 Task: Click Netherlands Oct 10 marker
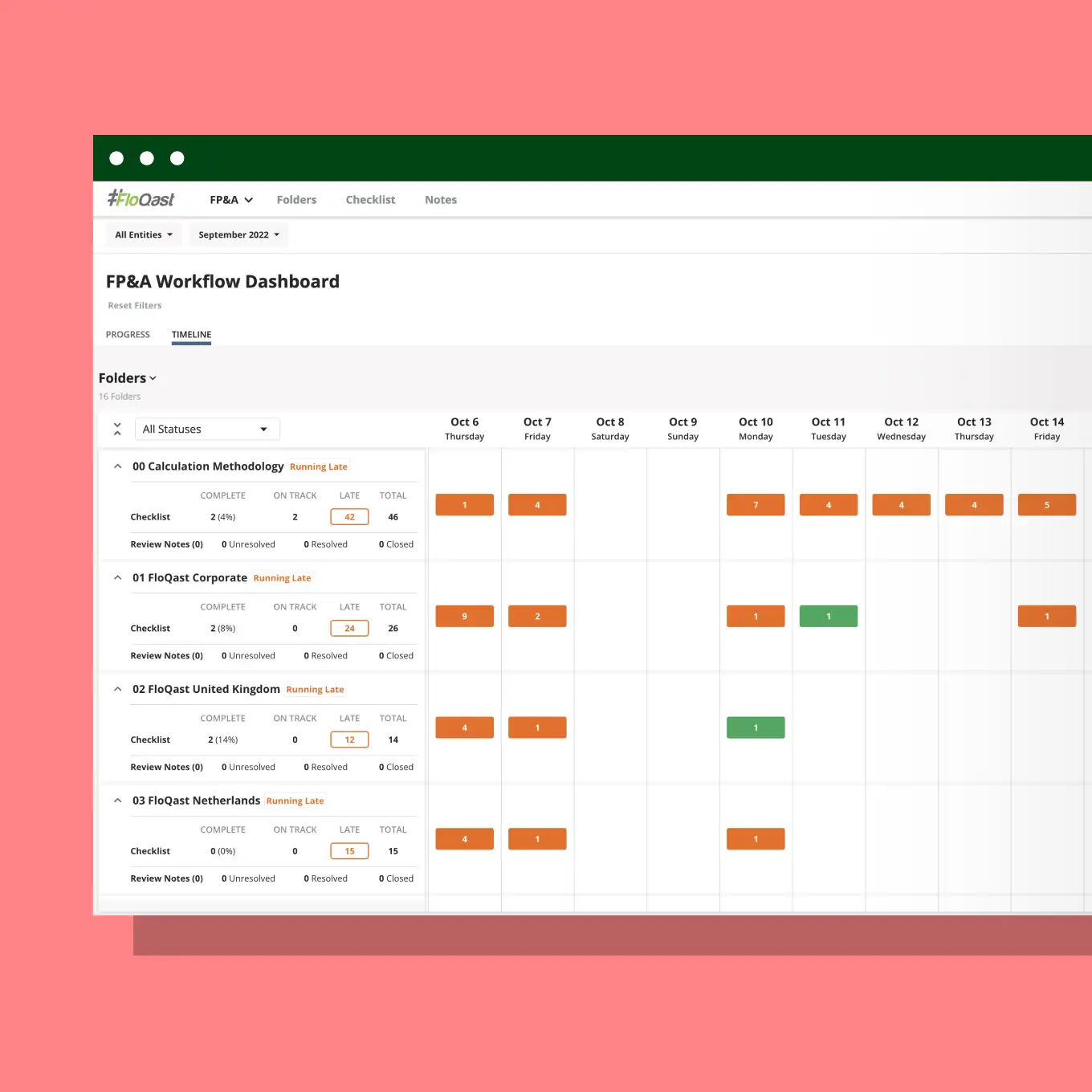pos(756,839)
